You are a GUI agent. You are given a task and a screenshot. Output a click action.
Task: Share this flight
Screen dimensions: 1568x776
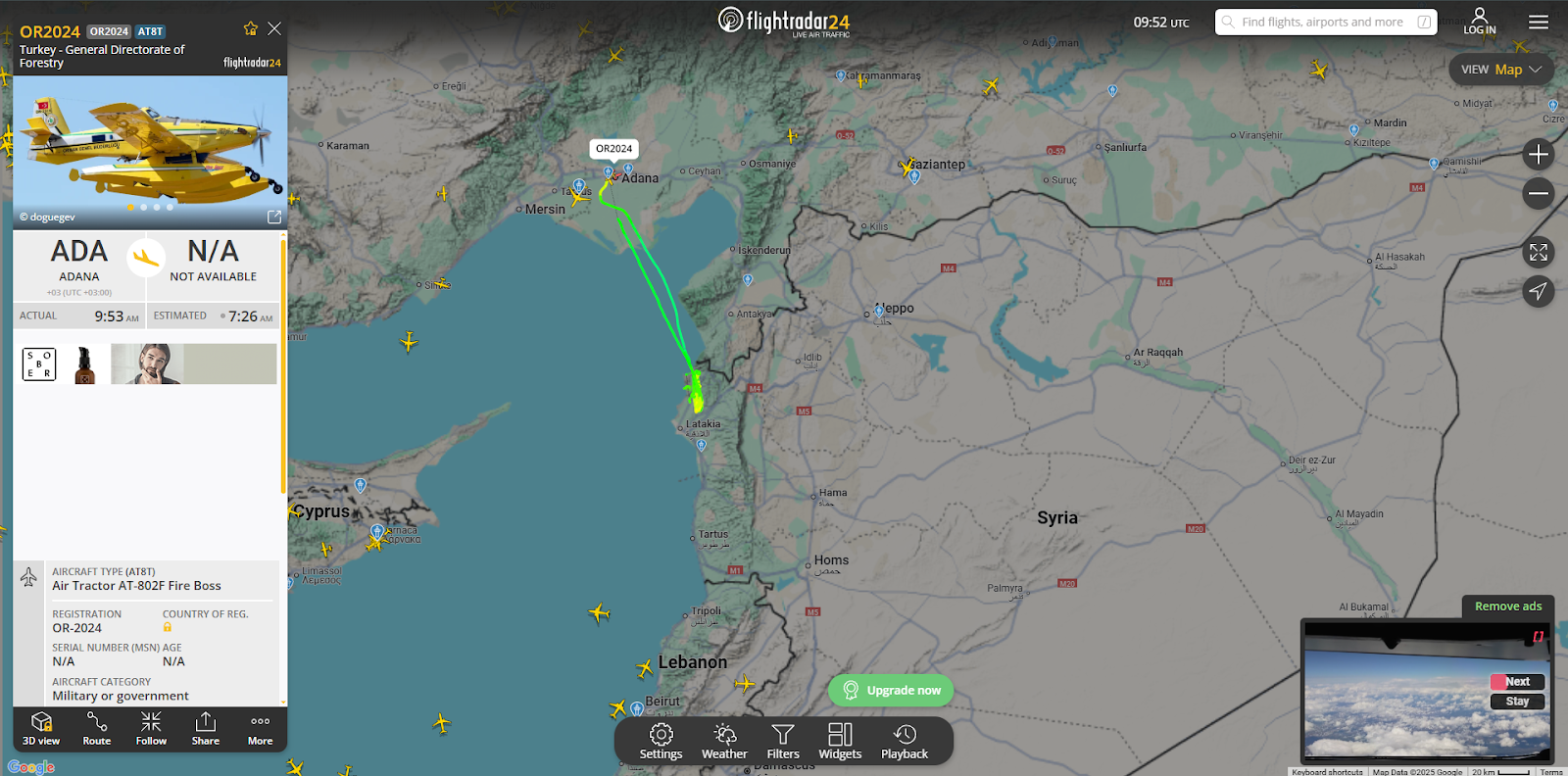(206, 729)
